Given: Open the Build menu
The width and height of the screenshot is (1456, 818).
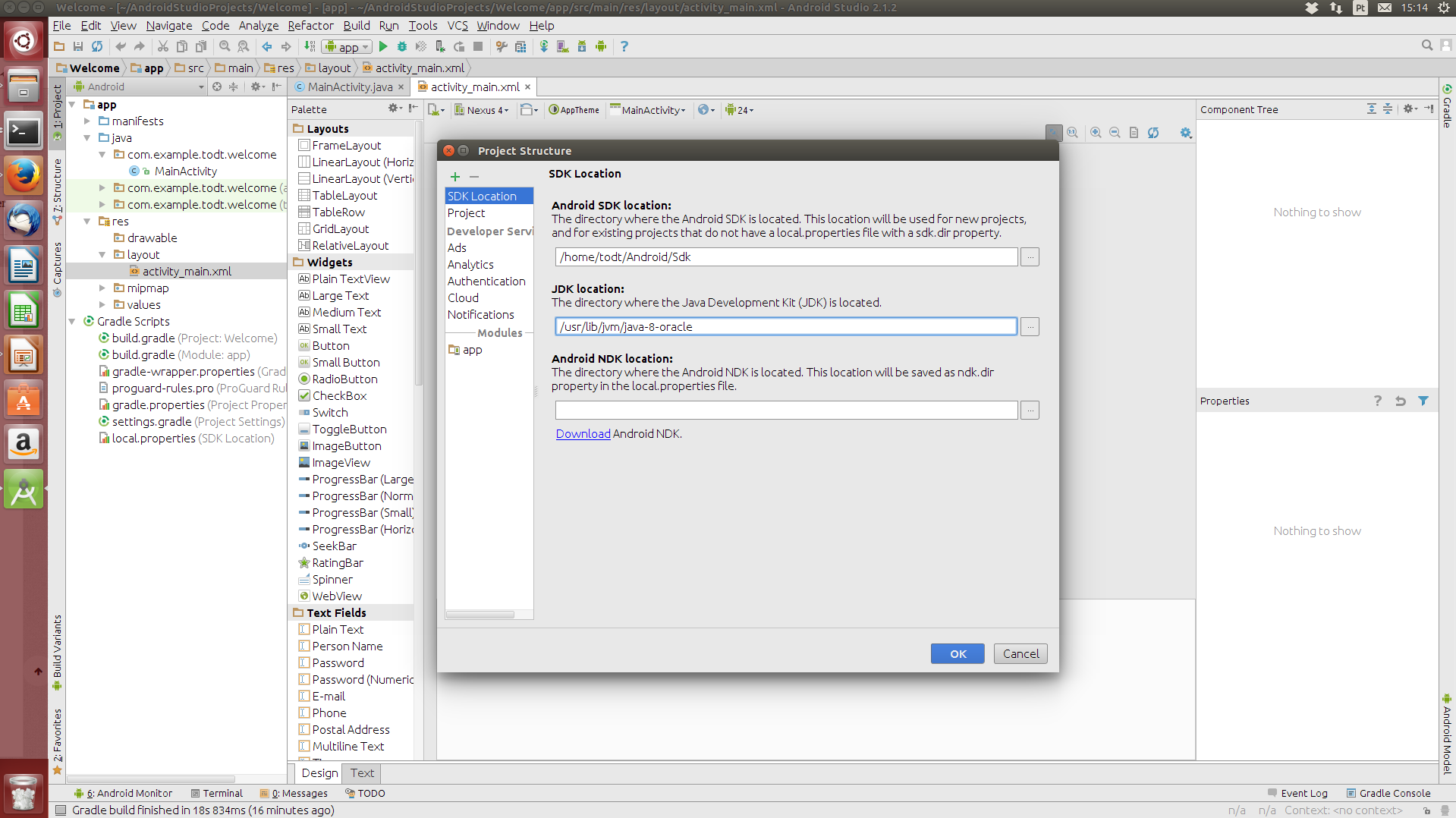Looking at the screenshot, I should point(356,25).
